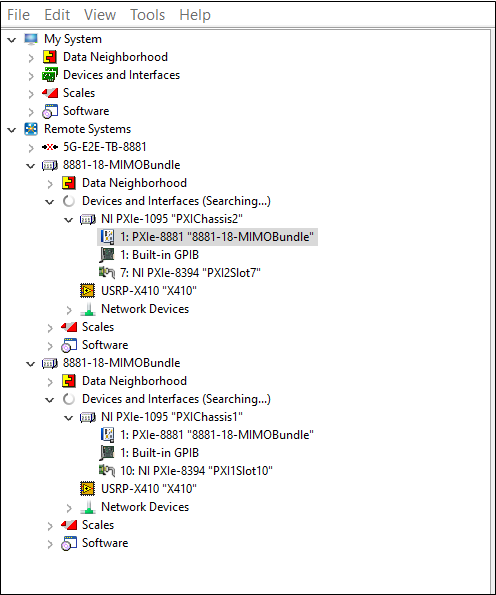This screenshot has width=496, height=595.
Task: Click the disconnected icon beside 5G-E2E-TB-8881
Action: 50,147
